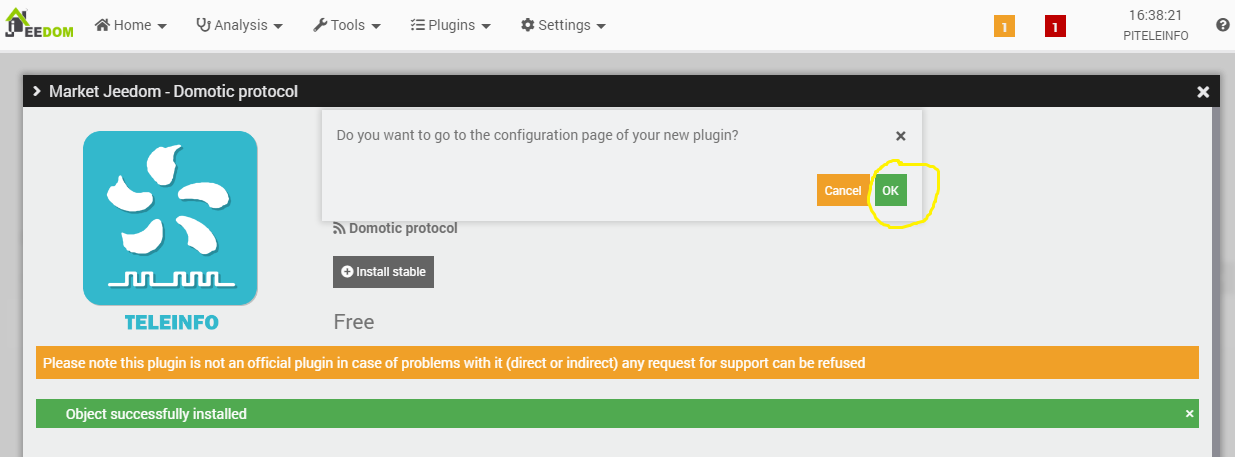Collapse the Market Jeedom title arrow
Viewport: 1235px width, 457px height.
37,91
